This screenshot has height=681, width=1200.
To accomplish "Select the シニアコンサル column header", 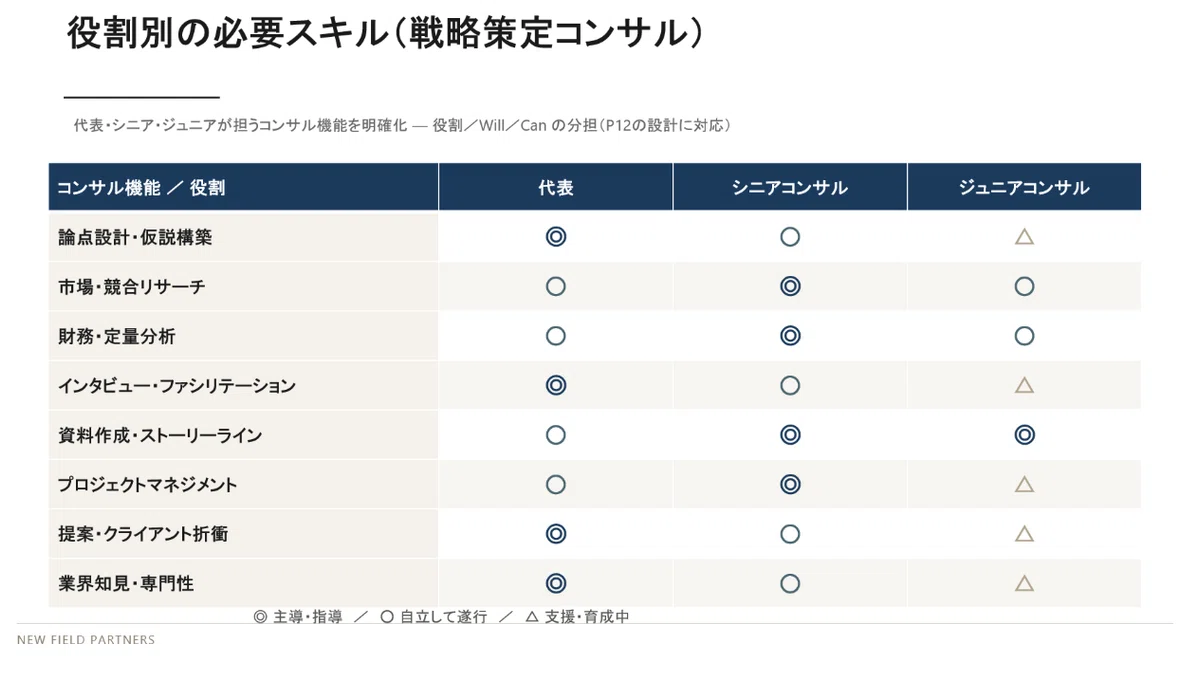I will pyautogui.click(x=790, y=188).
